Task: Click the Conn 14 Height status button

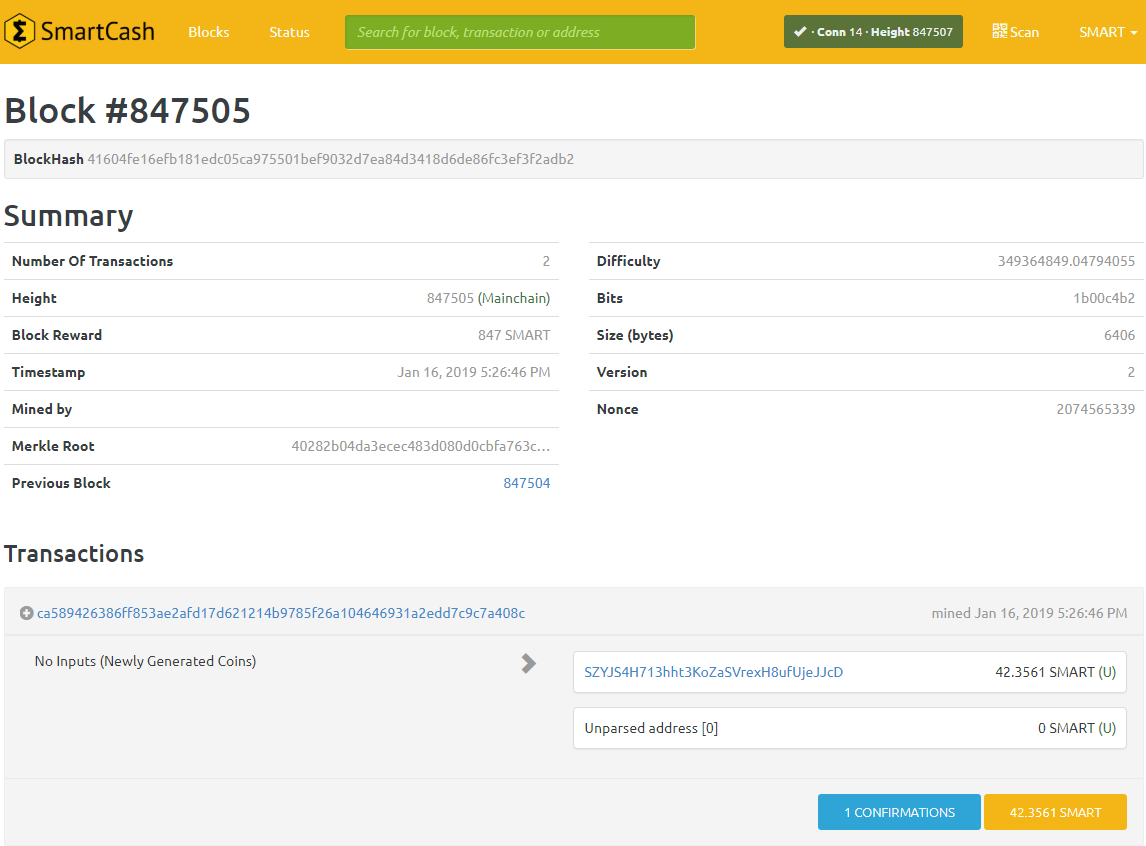Action: click(x=873, y=32)
